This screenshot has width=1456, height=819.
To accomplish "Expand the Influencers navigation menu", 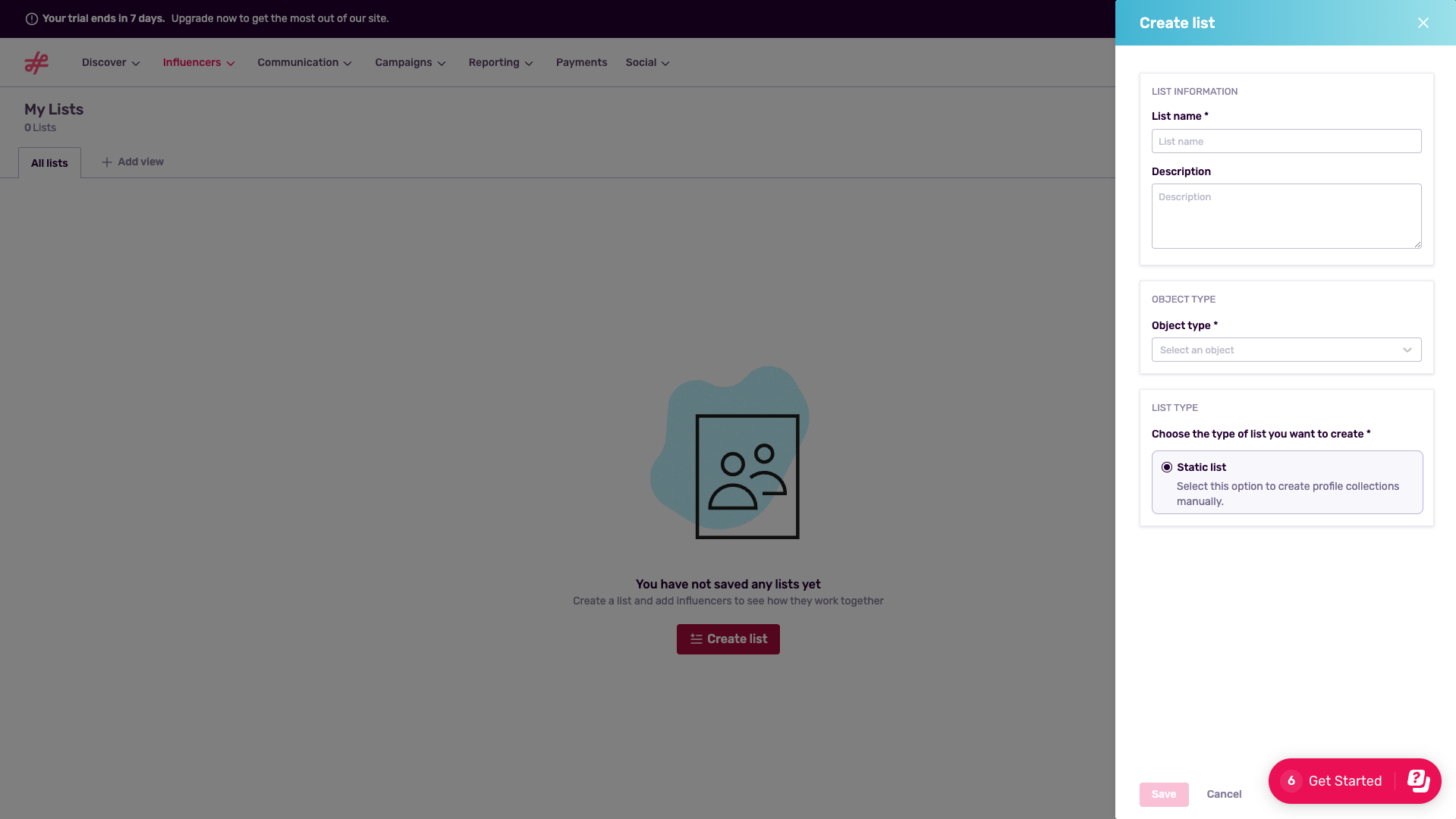I will point(199,63).
